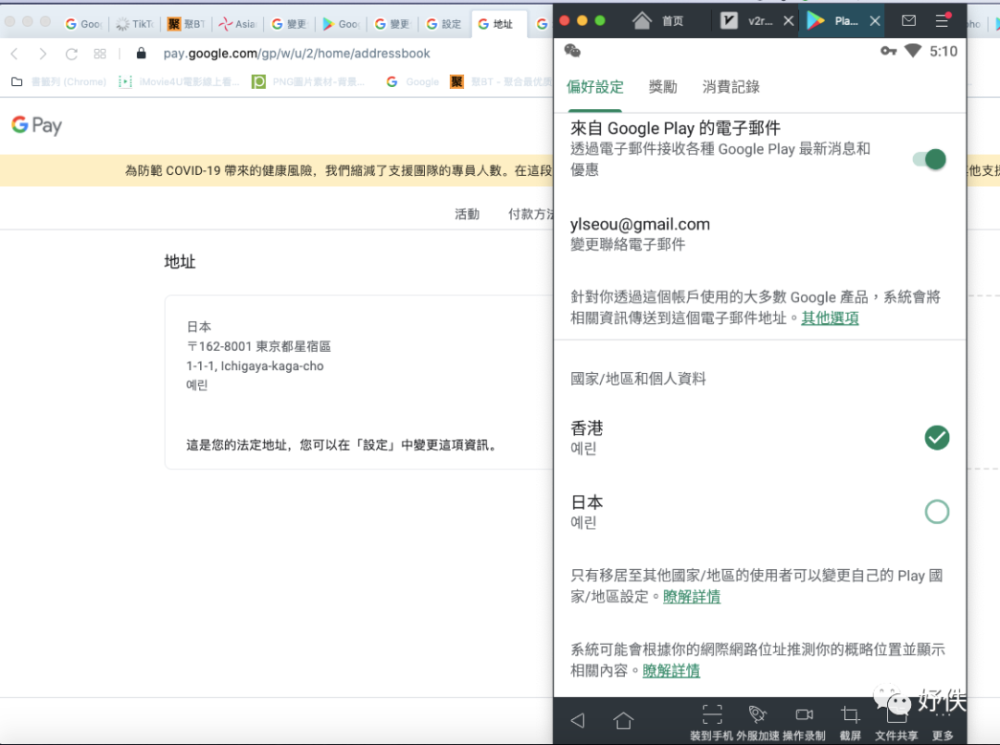Tap 變更聯絡電子郵件 under ylseou@gmail.com
Image resolution: width=1000 pixels, height=745 pixels.
pos(628,245)
